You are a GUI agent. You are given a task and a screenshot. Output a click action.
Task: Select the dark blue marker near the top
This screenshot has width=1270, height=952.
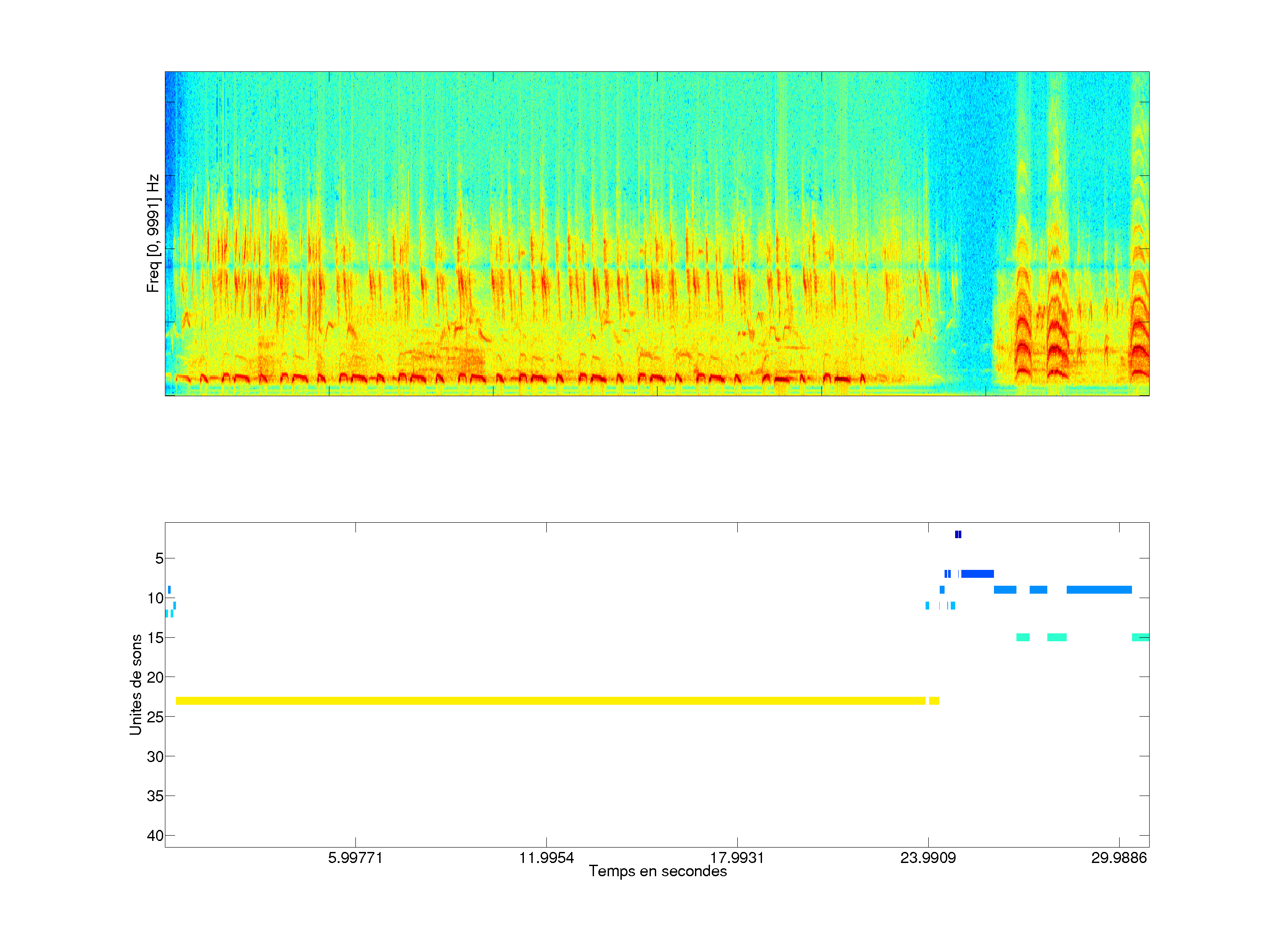coord(958,534)
